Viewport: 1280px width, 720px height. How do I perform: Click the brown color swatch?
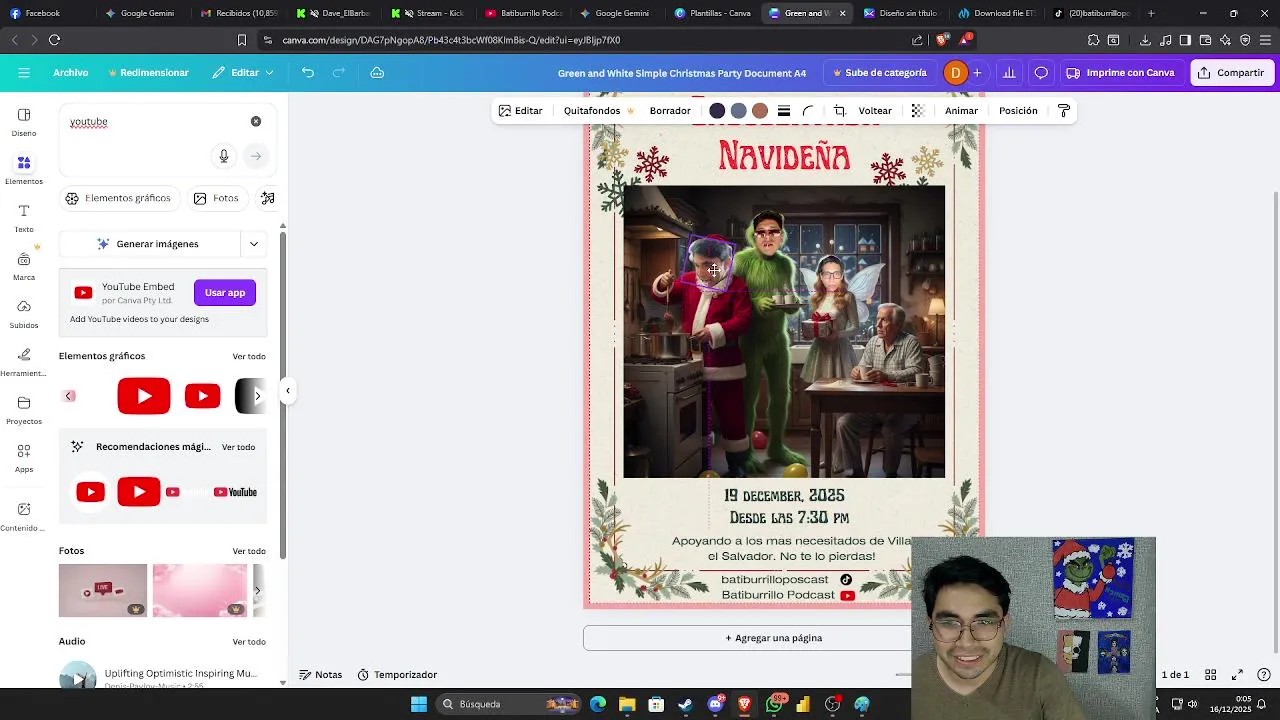760,111
